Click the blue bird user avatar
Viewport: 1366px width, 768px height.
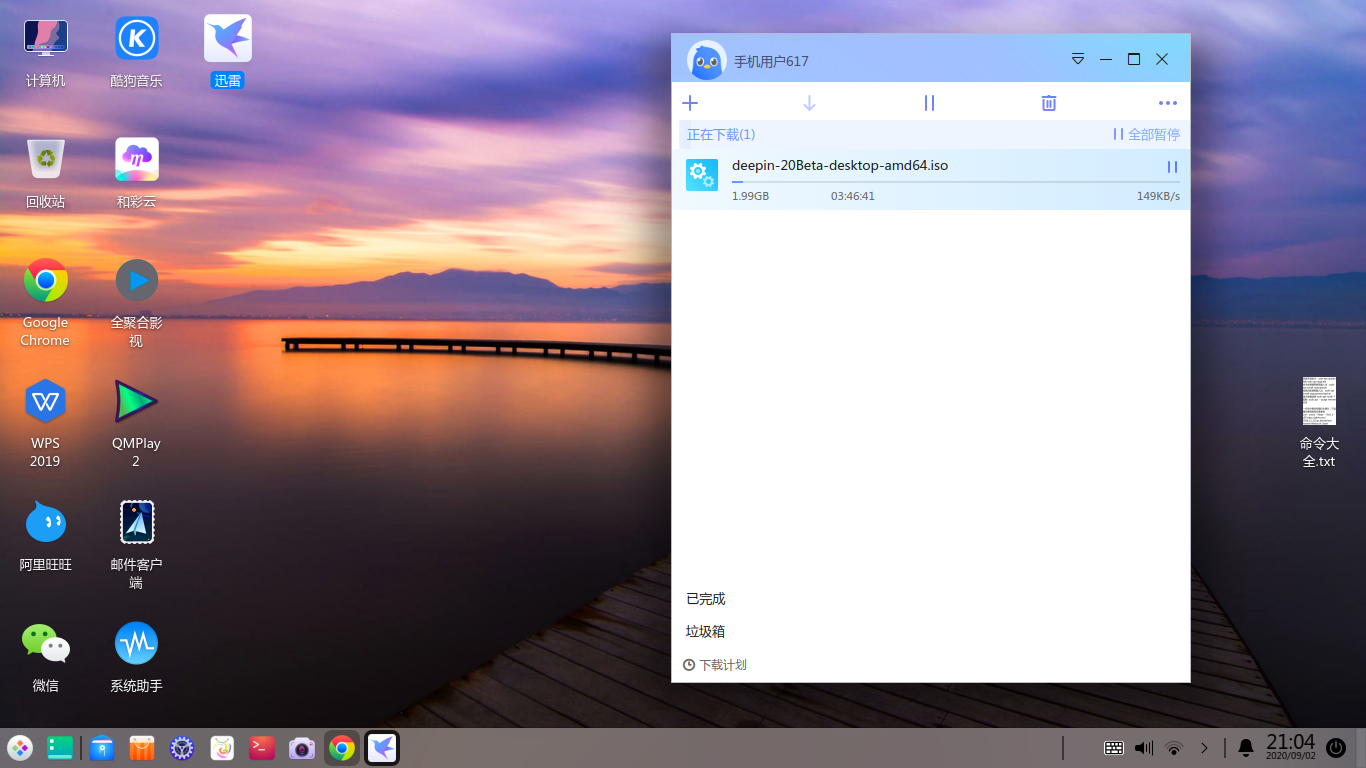707,61
